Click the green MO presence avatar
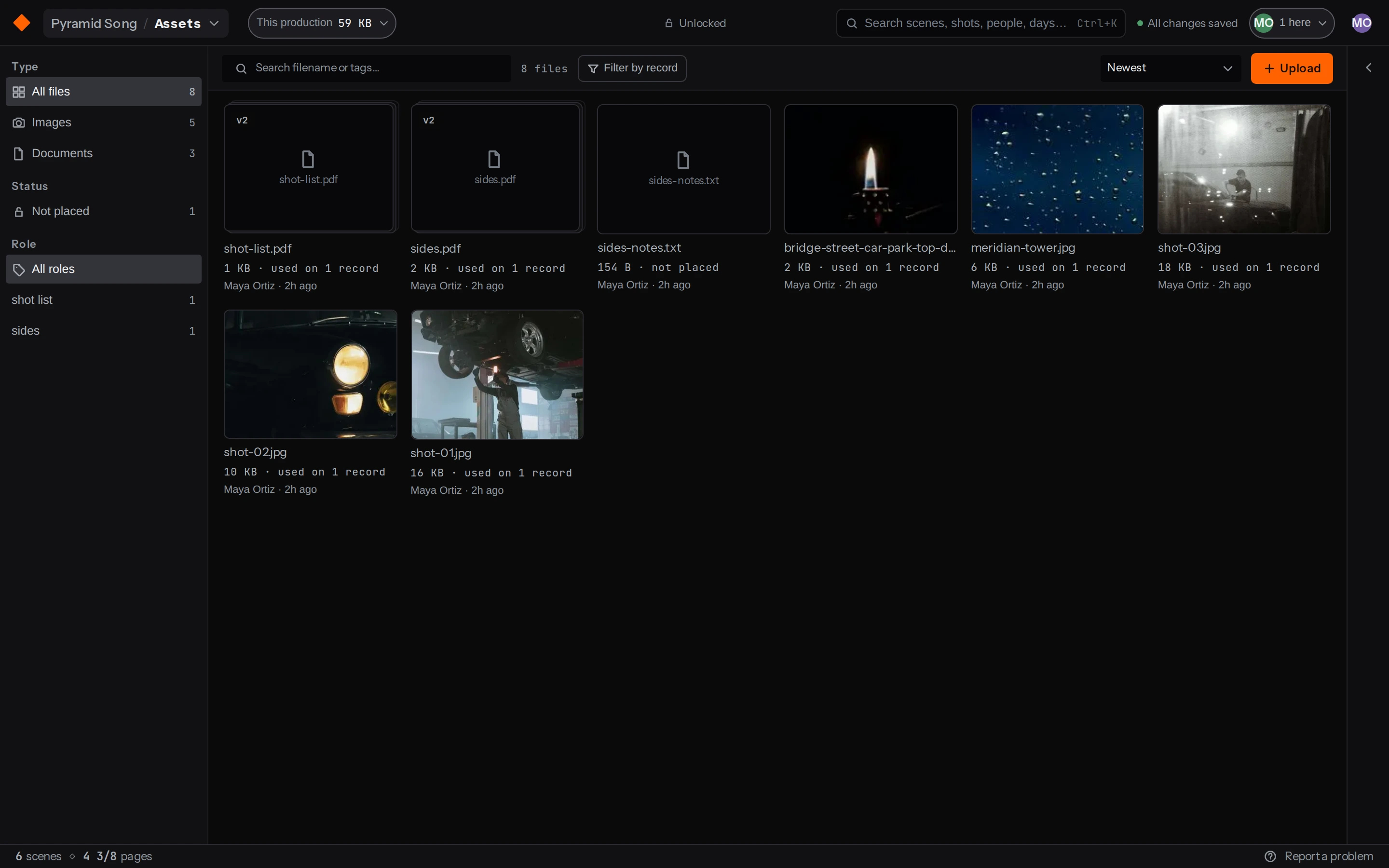The height and width of the screenshot is (868, 1389). (1263, 23)
